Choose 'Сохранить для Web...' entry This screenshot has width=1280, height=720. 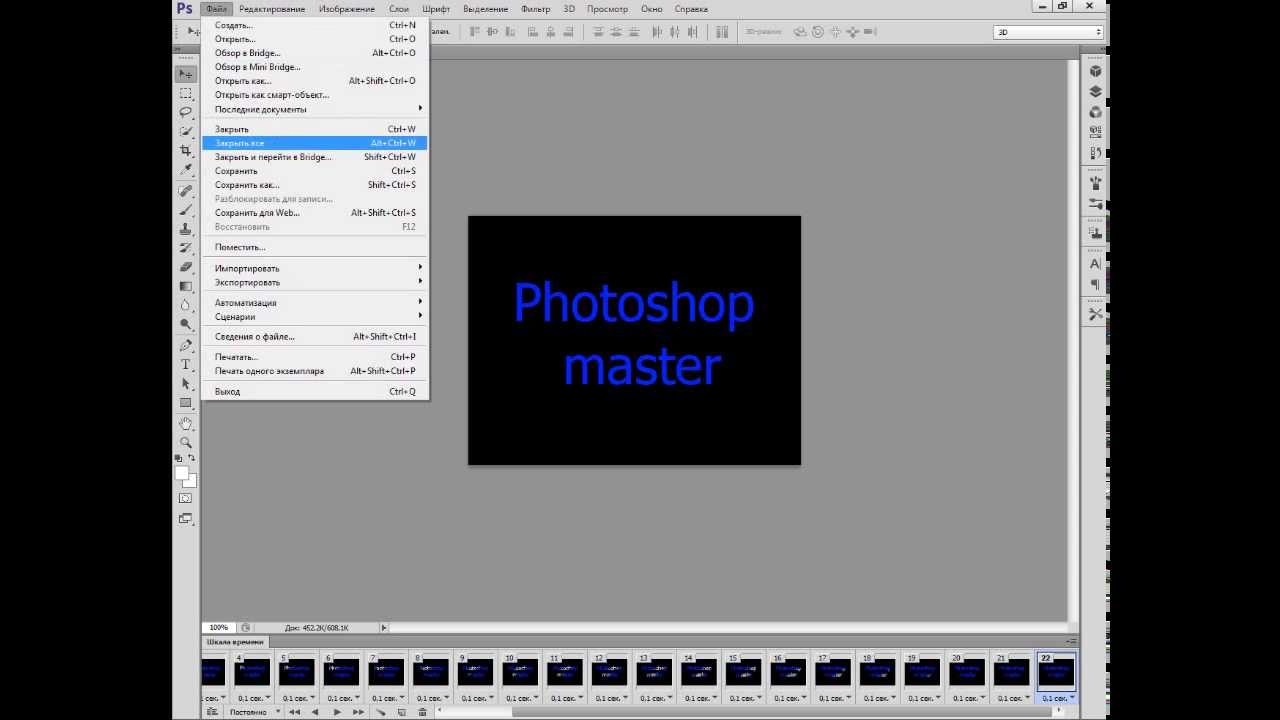point(315,212)
